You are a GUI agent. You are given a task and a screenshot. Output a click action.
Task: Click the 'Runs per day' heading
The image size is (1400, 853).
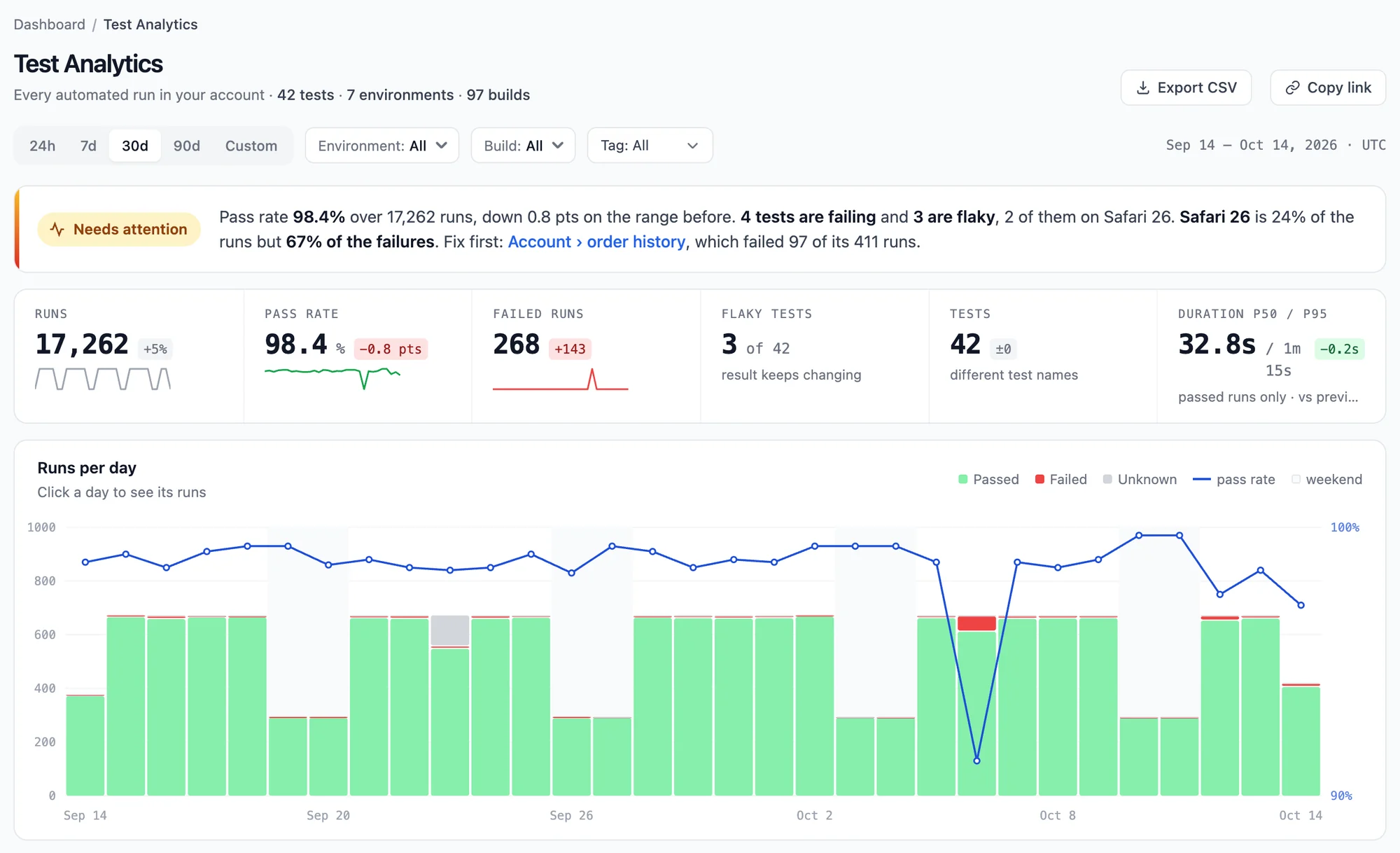(x=87, y=468)
